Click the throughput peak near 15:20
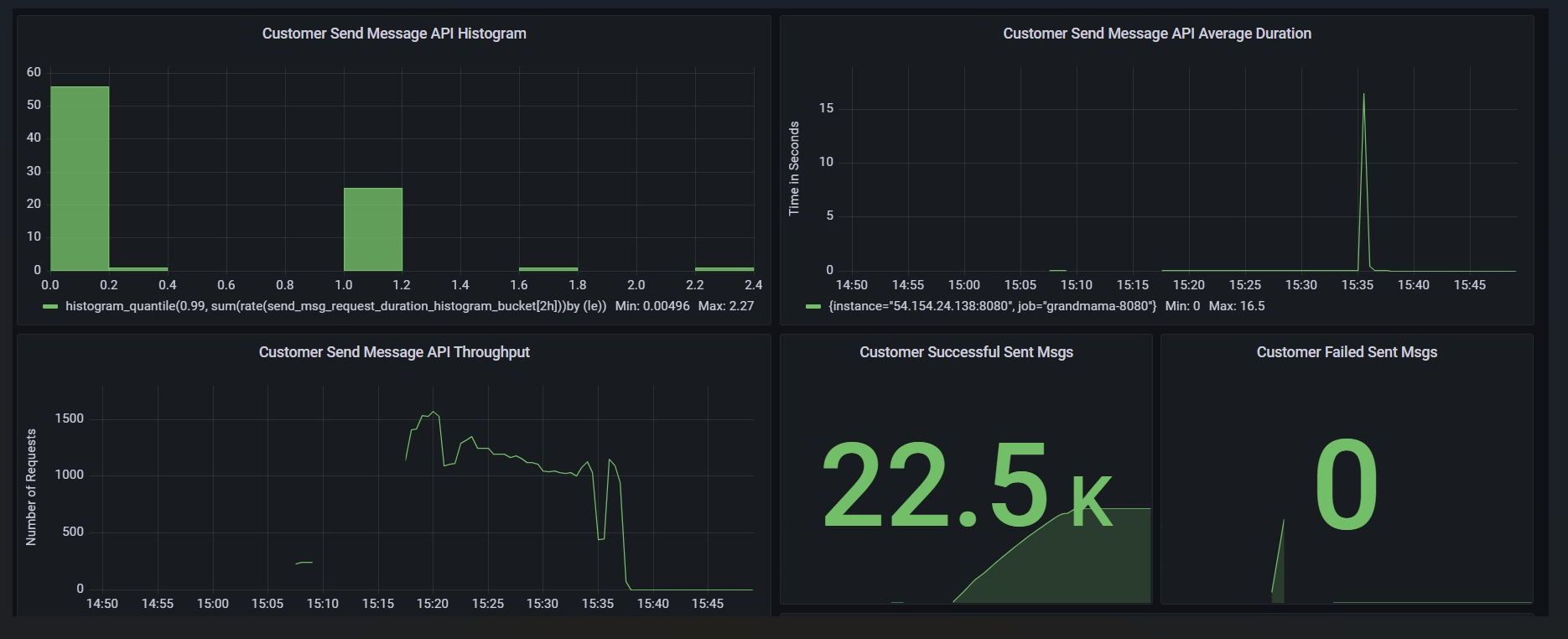The height and width of the screenshot is (639, 1568). pyautogui.click(x=433, y=412)
